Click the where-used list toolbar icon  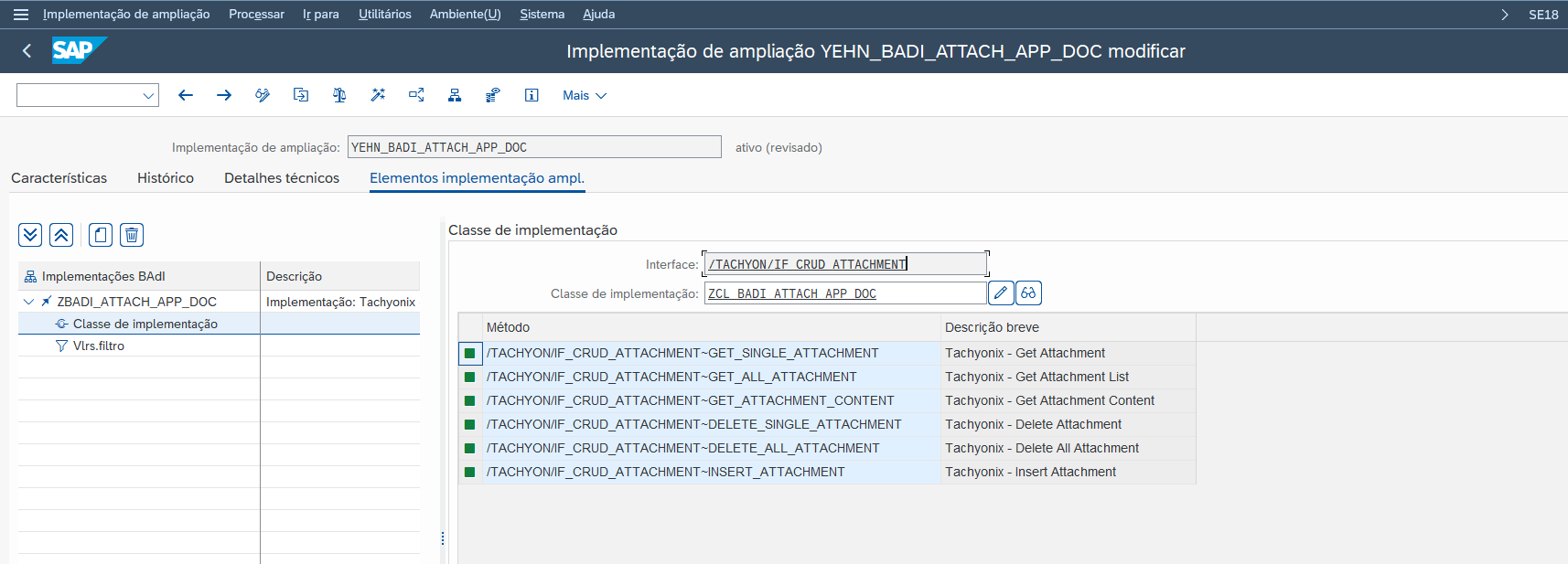point(416,95)
